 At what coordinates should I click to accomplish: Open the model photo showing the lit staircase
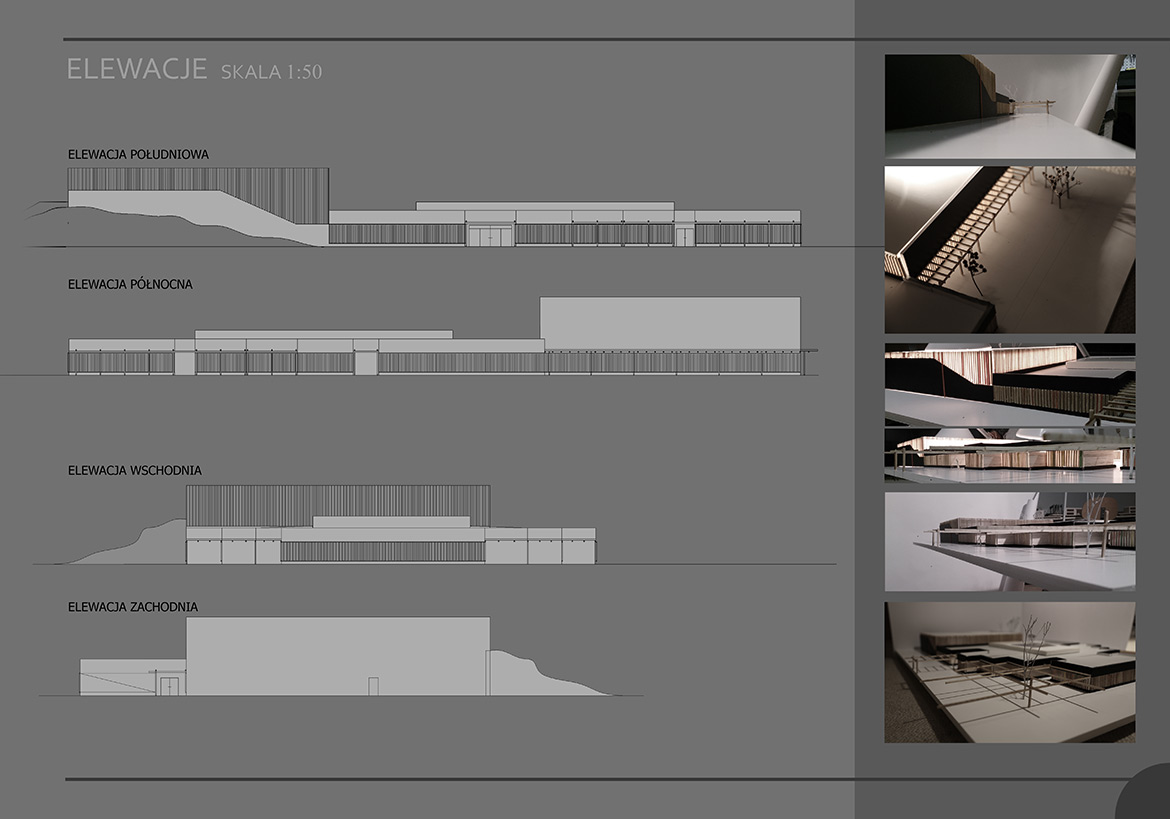1010,250
